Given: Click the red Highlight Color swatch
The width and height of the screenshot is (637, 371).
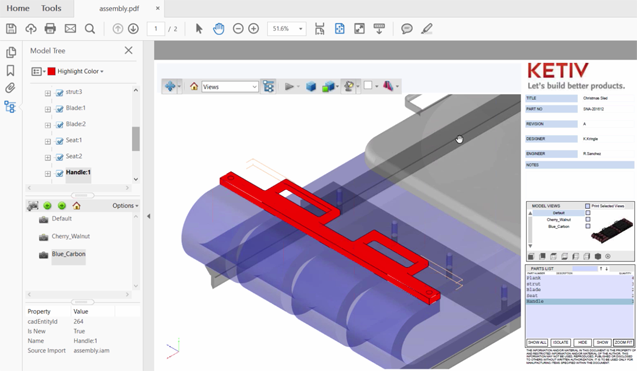Looking at the screenshot, I should [51, 72].
